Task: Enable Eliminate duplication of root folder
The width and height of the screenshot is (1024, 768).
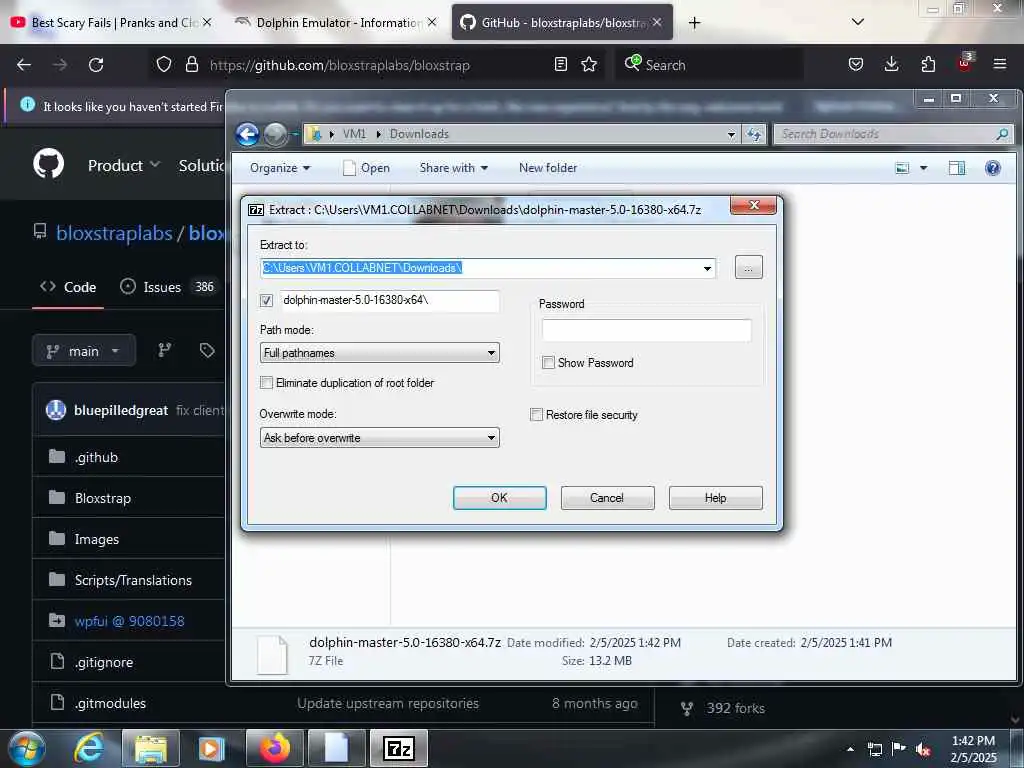Action: [266, 383]
